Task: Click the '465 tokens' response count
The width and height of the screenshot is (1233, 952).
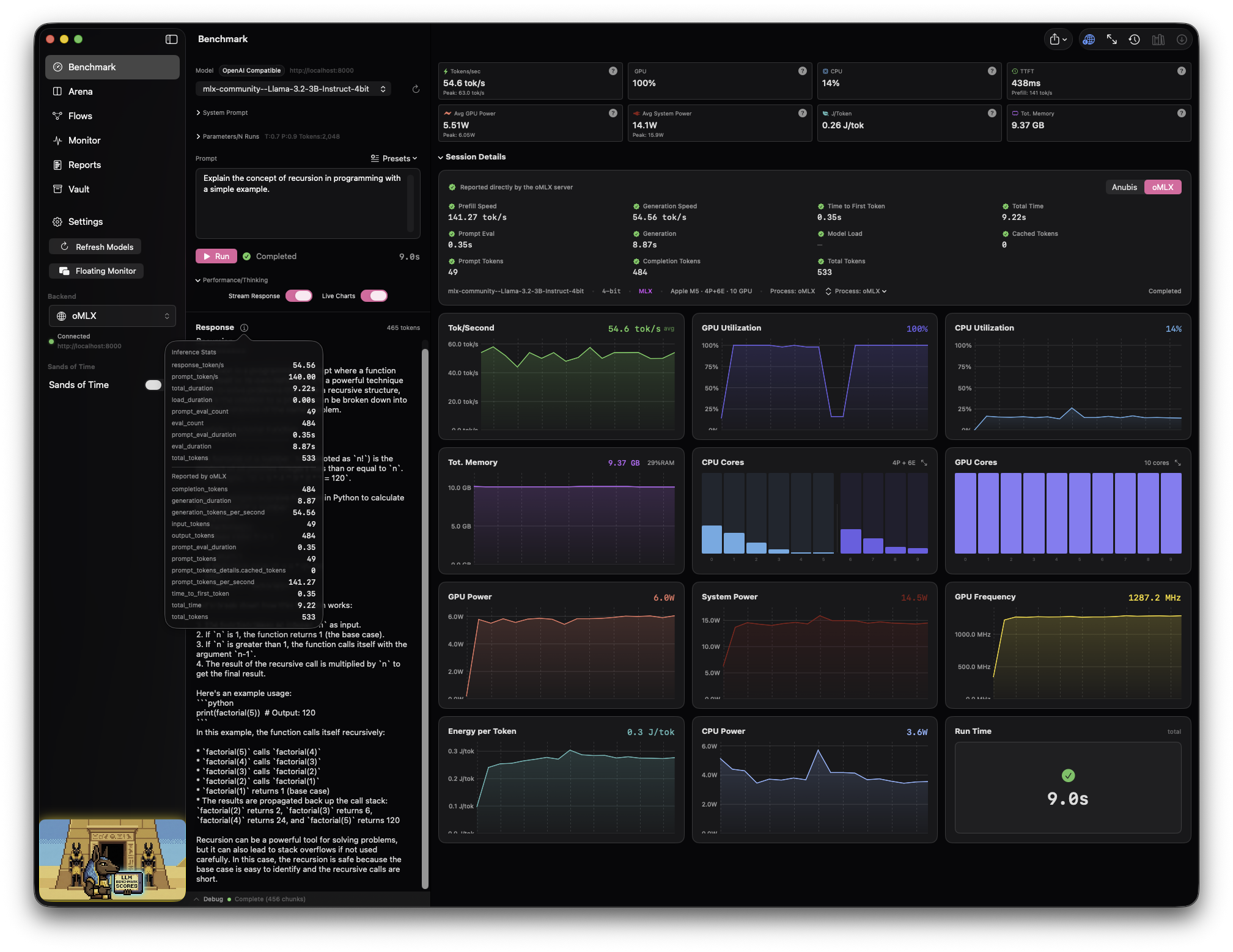Action: tap(403, 328)
